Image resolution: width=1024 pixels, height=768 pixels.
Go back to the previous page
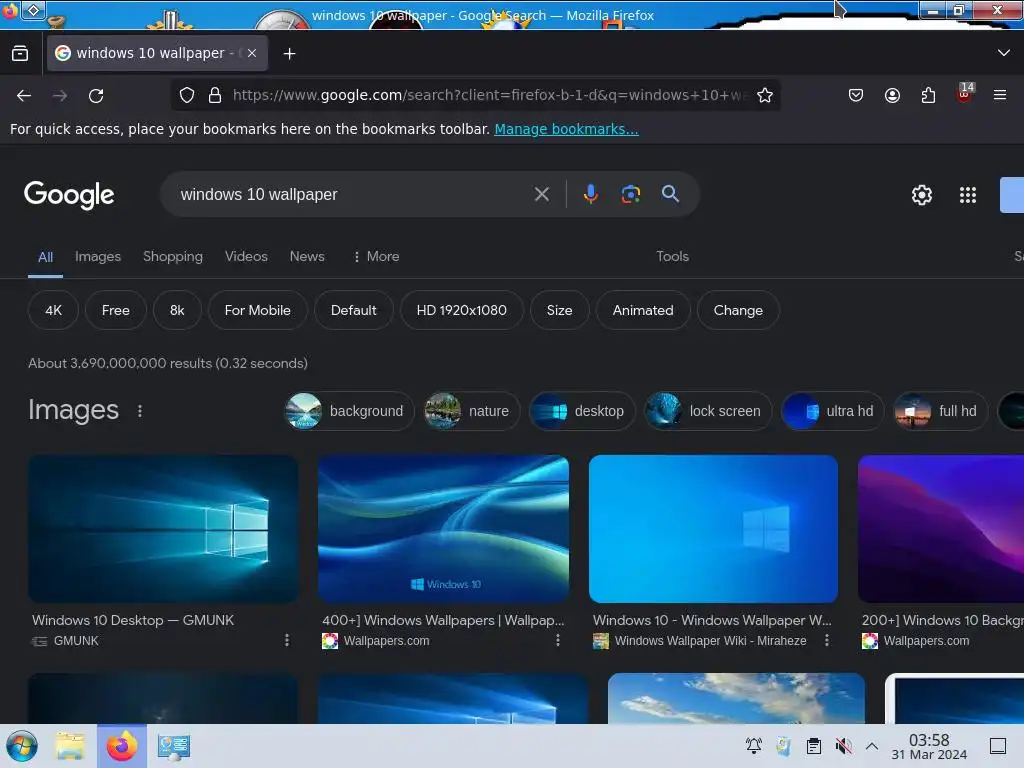(x=24, y=96)
